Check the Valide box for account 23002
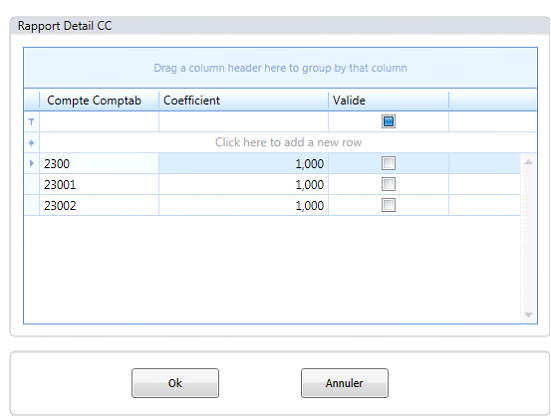The image size is (551, 420). click(388, 205)
